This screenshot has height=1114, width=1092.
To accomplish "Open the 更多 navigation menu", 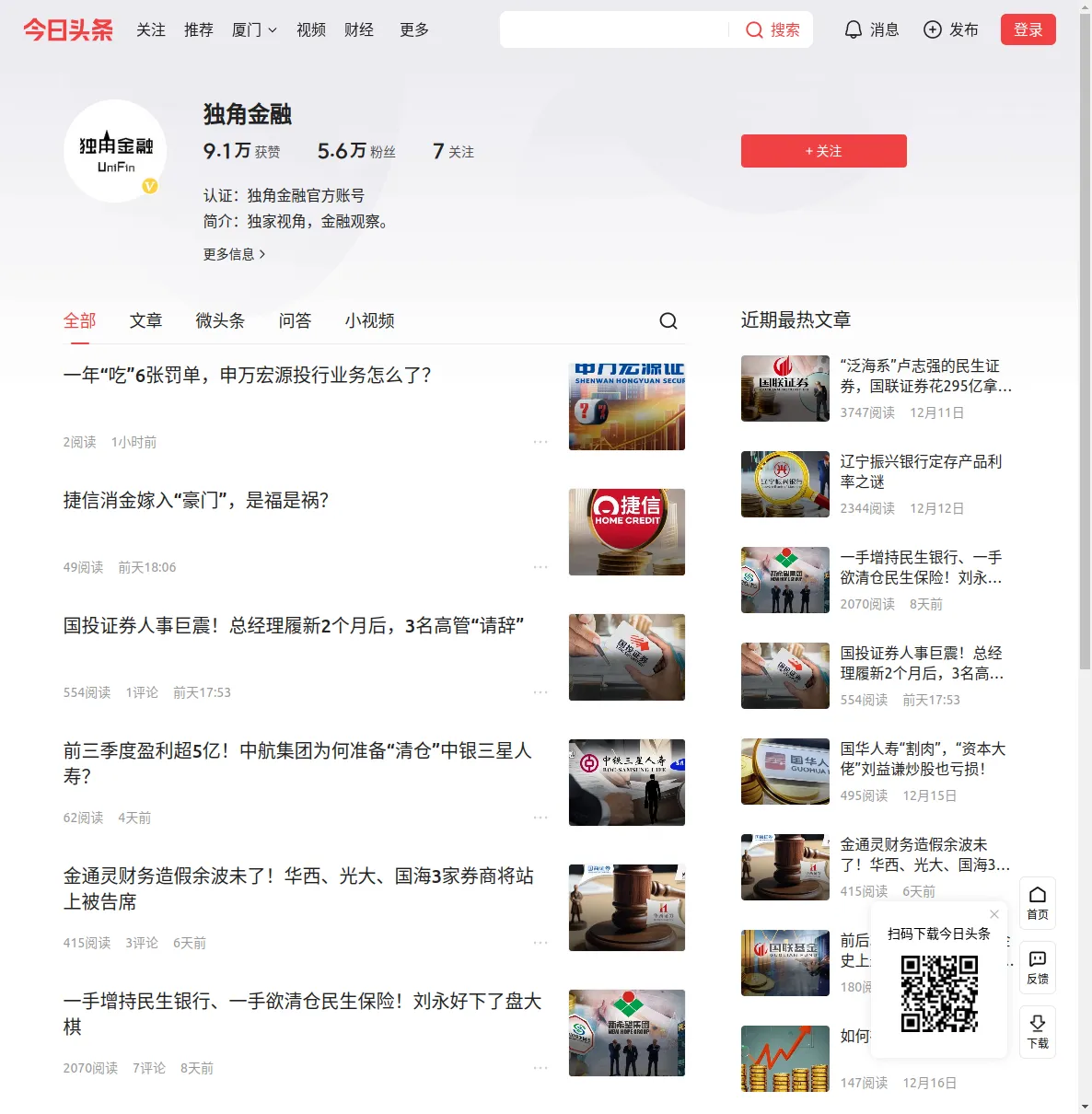I will [x=414, y=30].
